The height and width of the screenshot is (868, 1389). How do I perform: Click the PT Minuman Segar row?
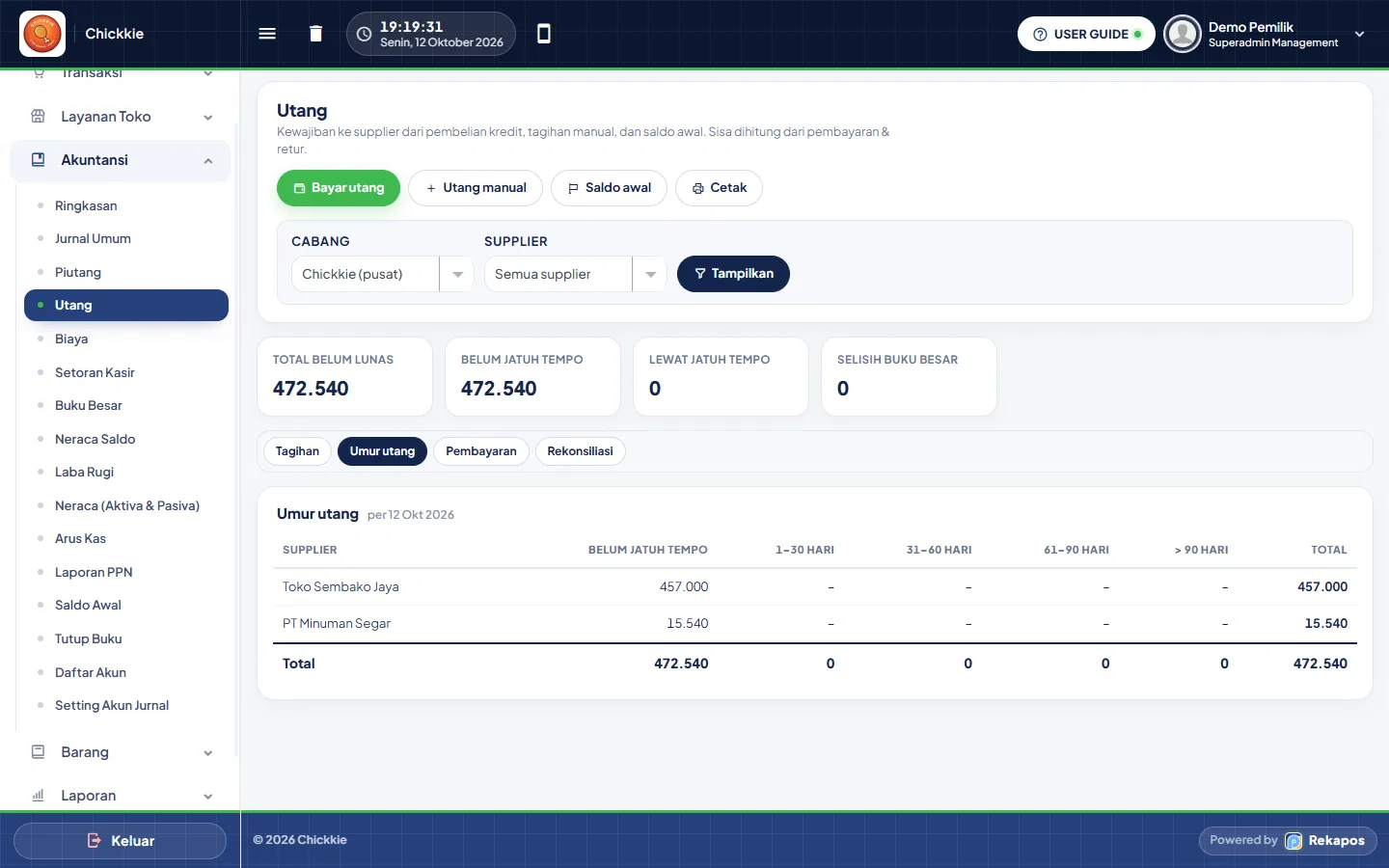(x=815, y=624)
